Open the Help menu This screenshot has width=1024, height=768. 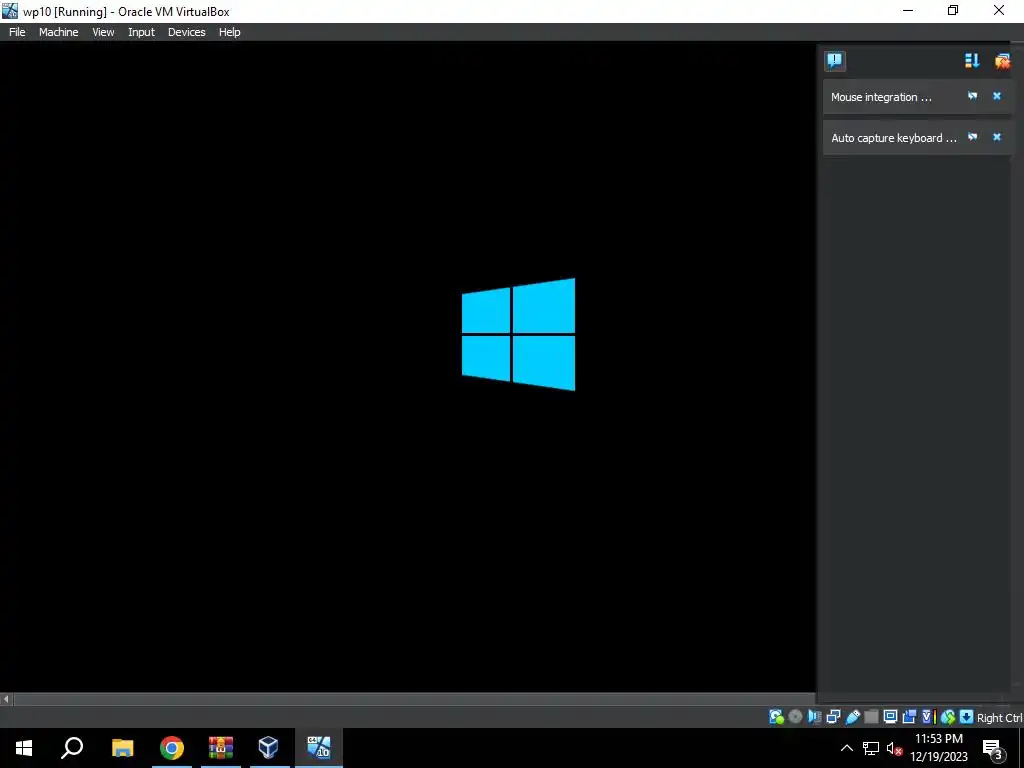coord(229,32)
